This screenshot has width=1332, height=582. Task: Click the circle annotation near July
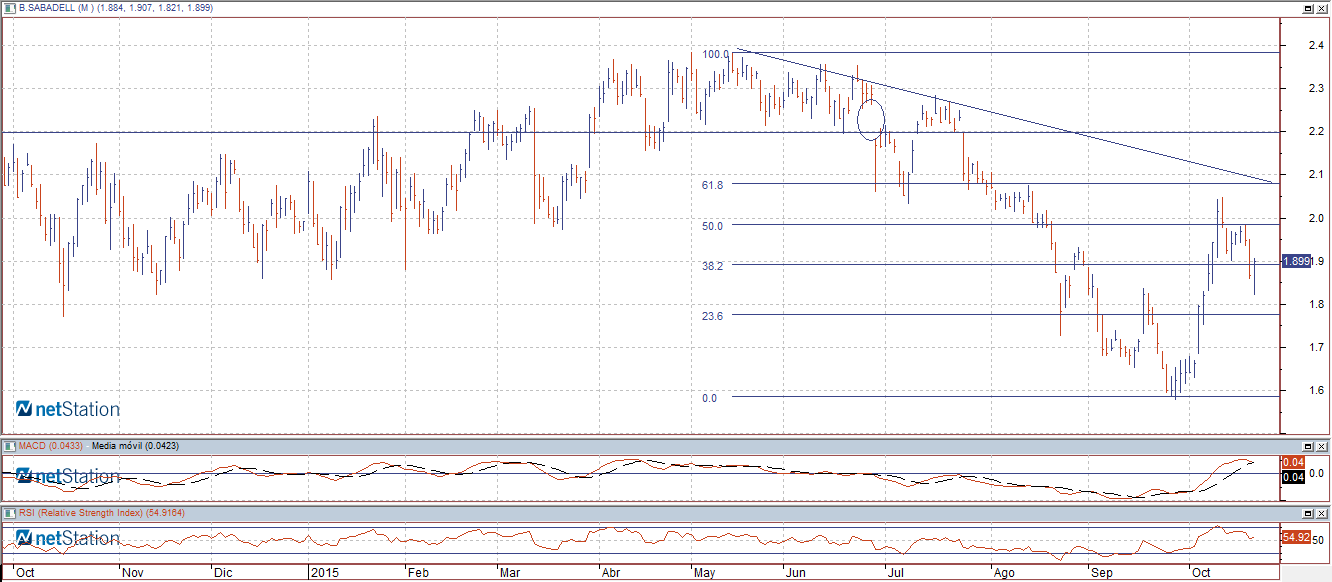[x=872, y=119]
